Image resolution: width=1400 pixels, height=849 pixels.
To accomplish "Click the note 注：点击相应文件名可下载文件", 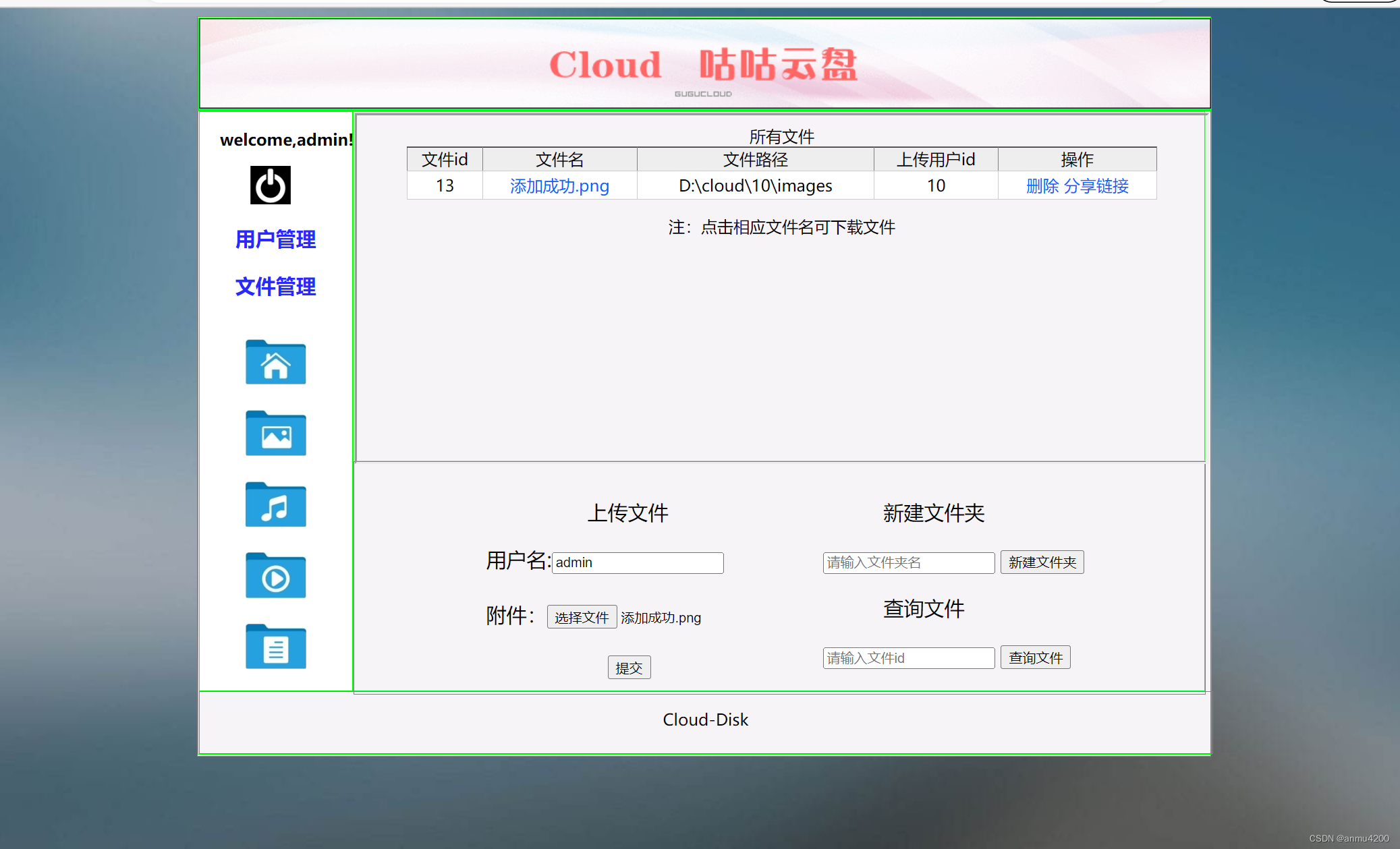I will pyautogui.click(x=781, y=227).
